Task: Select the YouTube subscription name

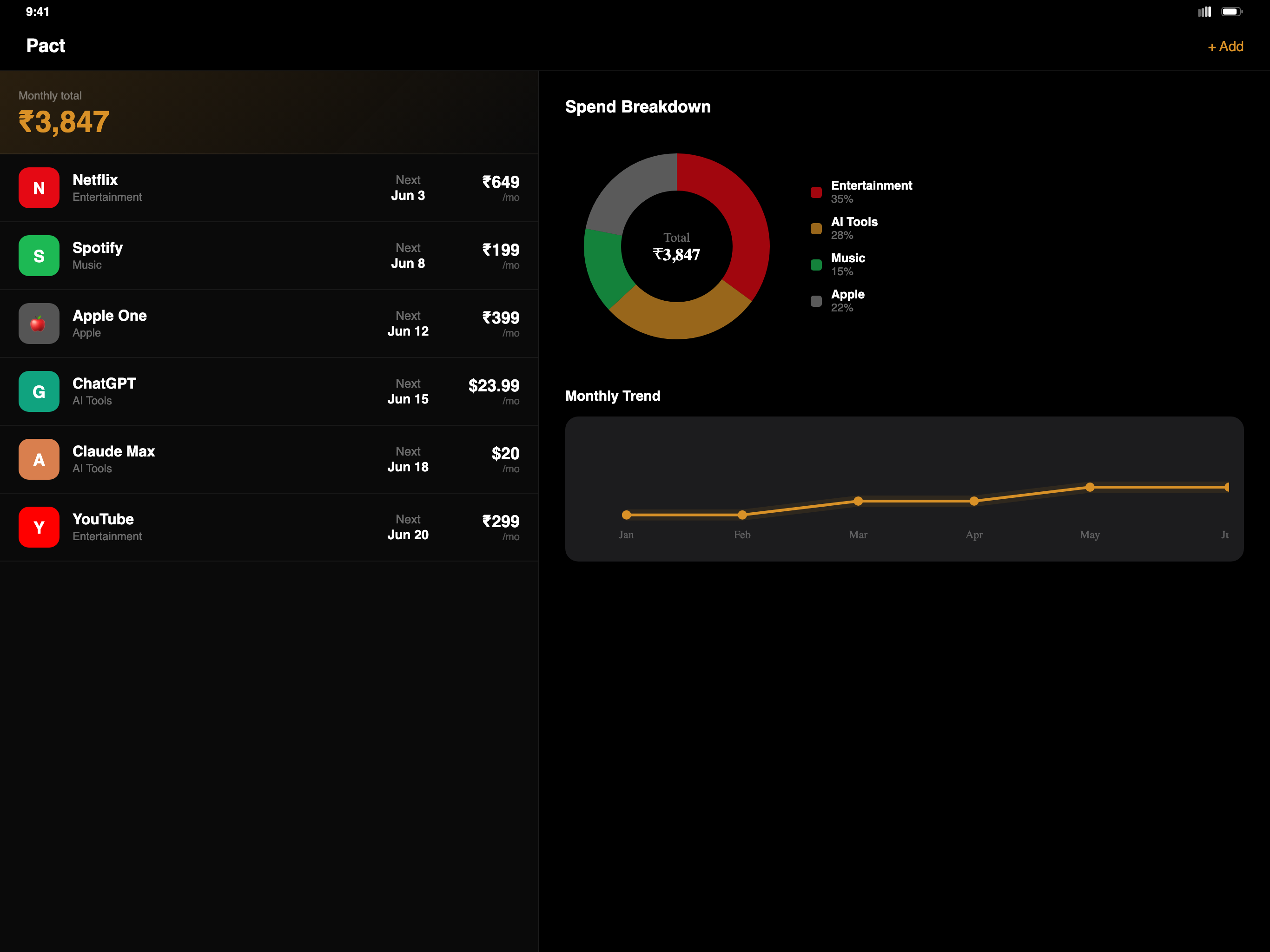Action: pos(103,519)
